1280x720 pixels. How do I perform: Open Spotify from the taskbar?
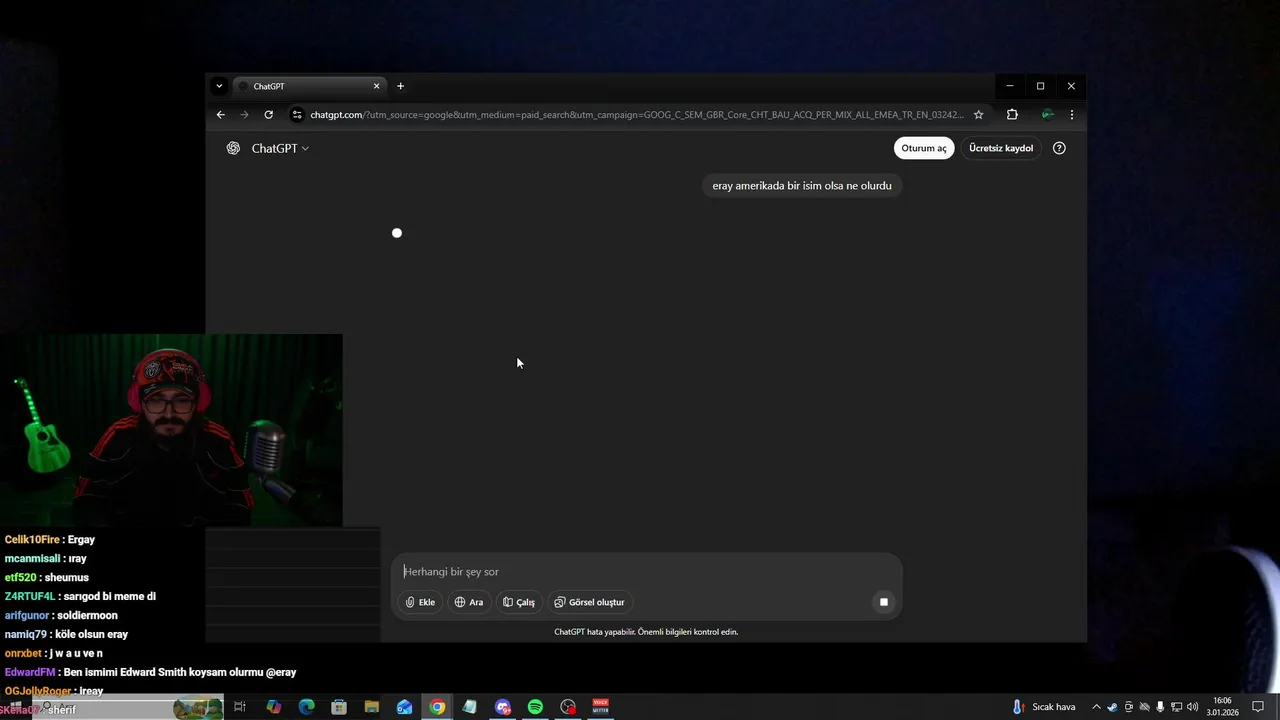tap(535, 707)
